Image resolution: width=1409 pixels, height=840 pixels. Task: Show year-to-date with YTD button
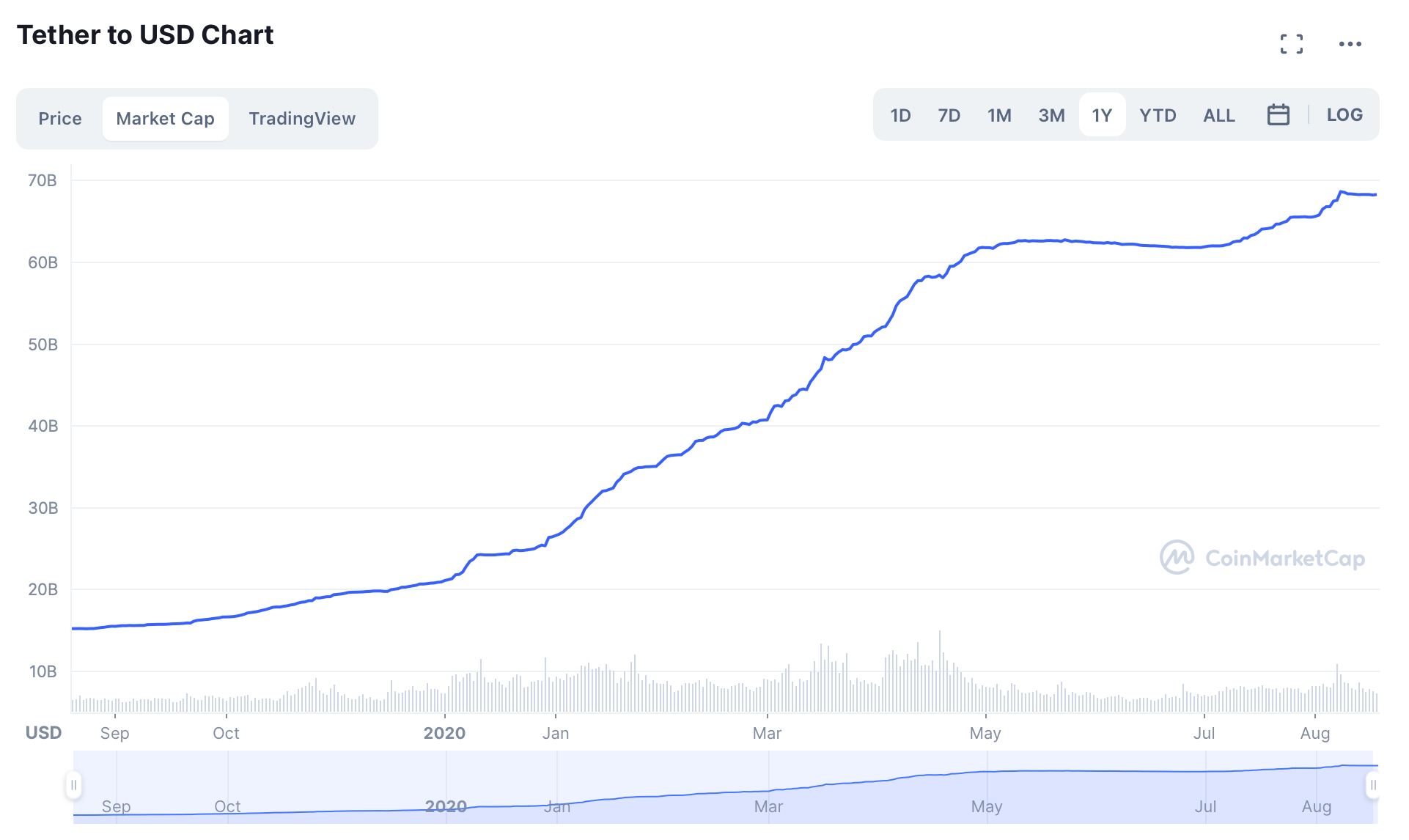(1158, 115)
